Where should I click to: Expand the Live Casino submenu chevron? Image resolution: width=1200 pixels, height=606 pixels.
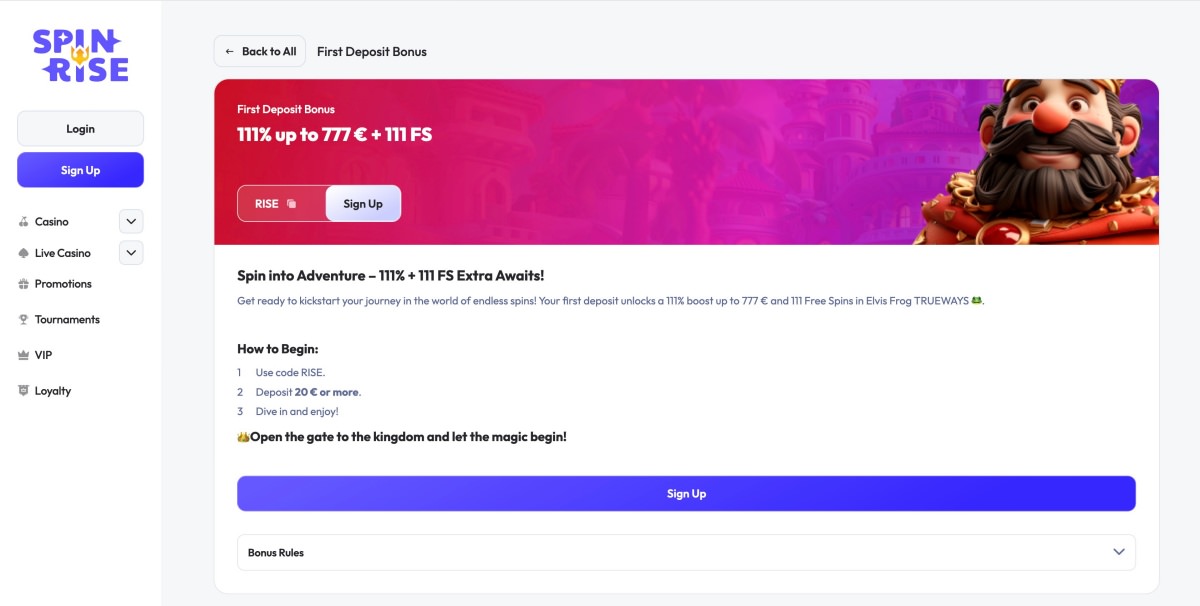tap(131, 253)
